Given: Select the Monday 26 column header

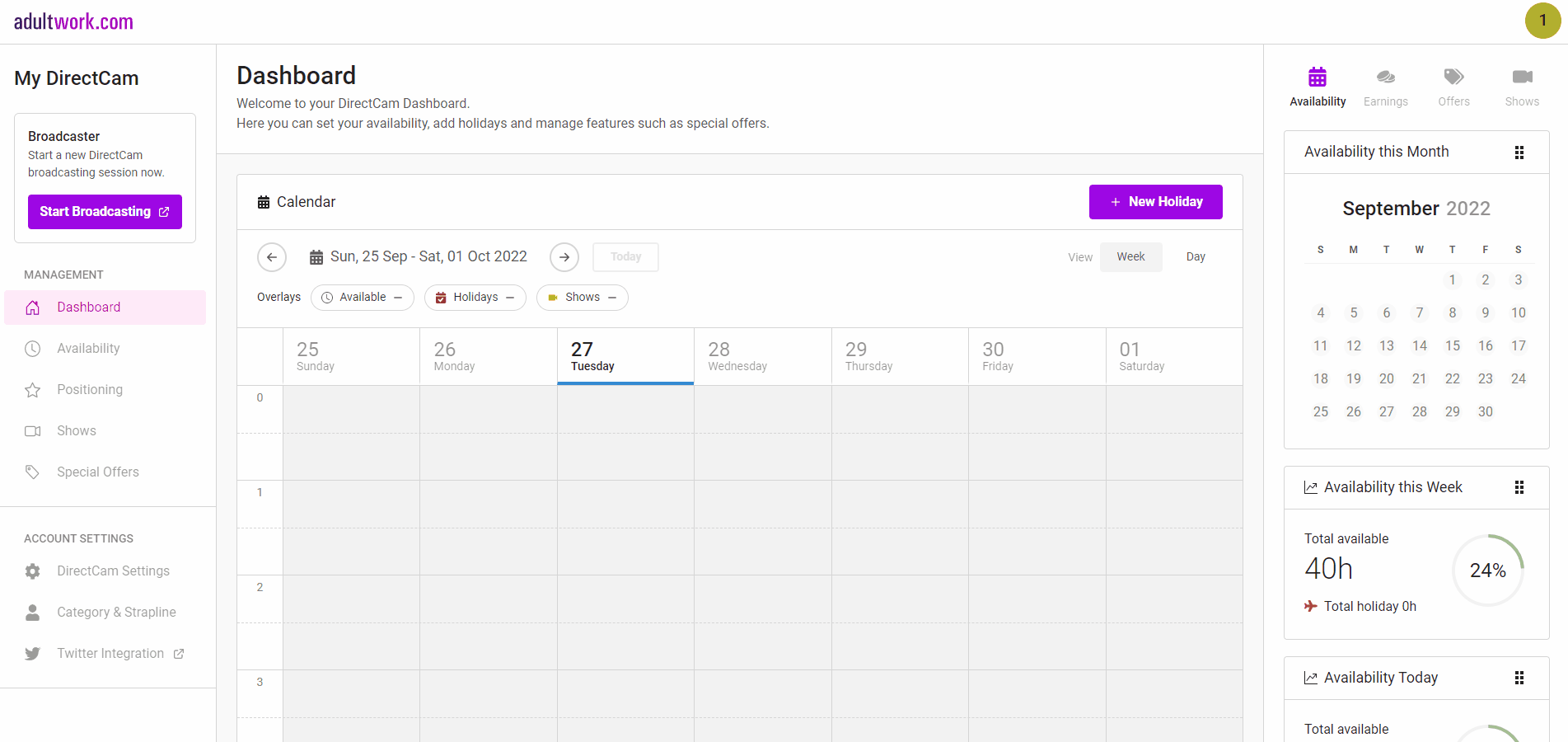Looking at the screenshot, I should coord(489,357).
